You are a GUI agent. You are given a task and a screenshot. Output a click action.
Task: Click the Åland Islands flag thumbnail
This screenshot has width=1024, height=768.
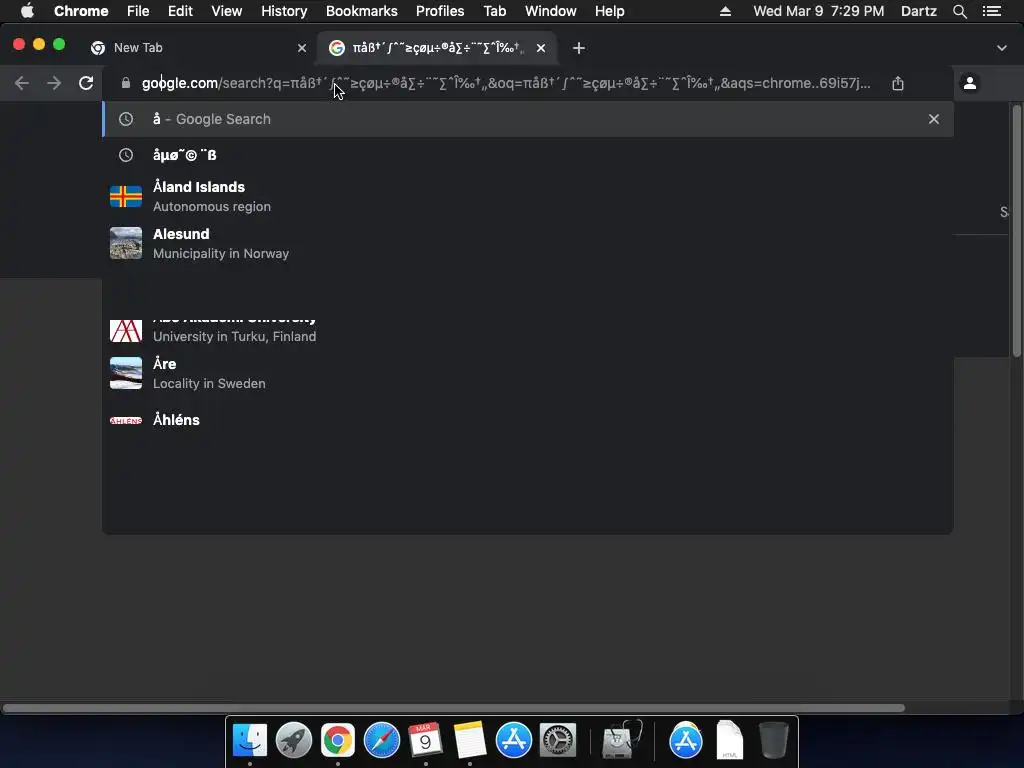click(x=126, y=196)
